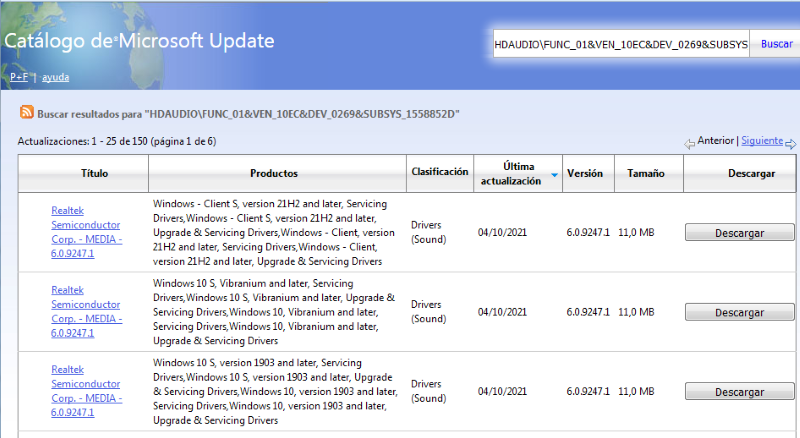The image size is (800, 438).
Task: Sort by Última actualización column
Action: pyautogui.click(x=508, y=172)
